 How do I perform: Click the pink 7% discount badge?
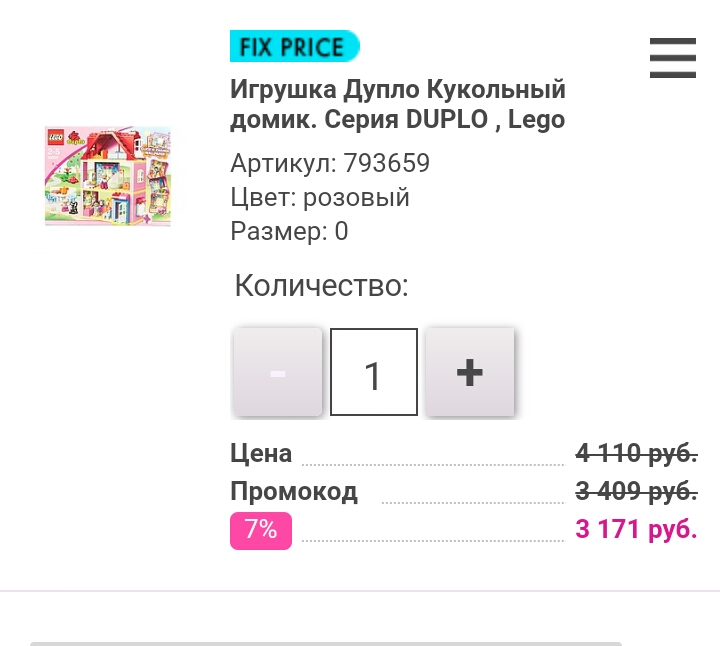click(x=261, y=530)
